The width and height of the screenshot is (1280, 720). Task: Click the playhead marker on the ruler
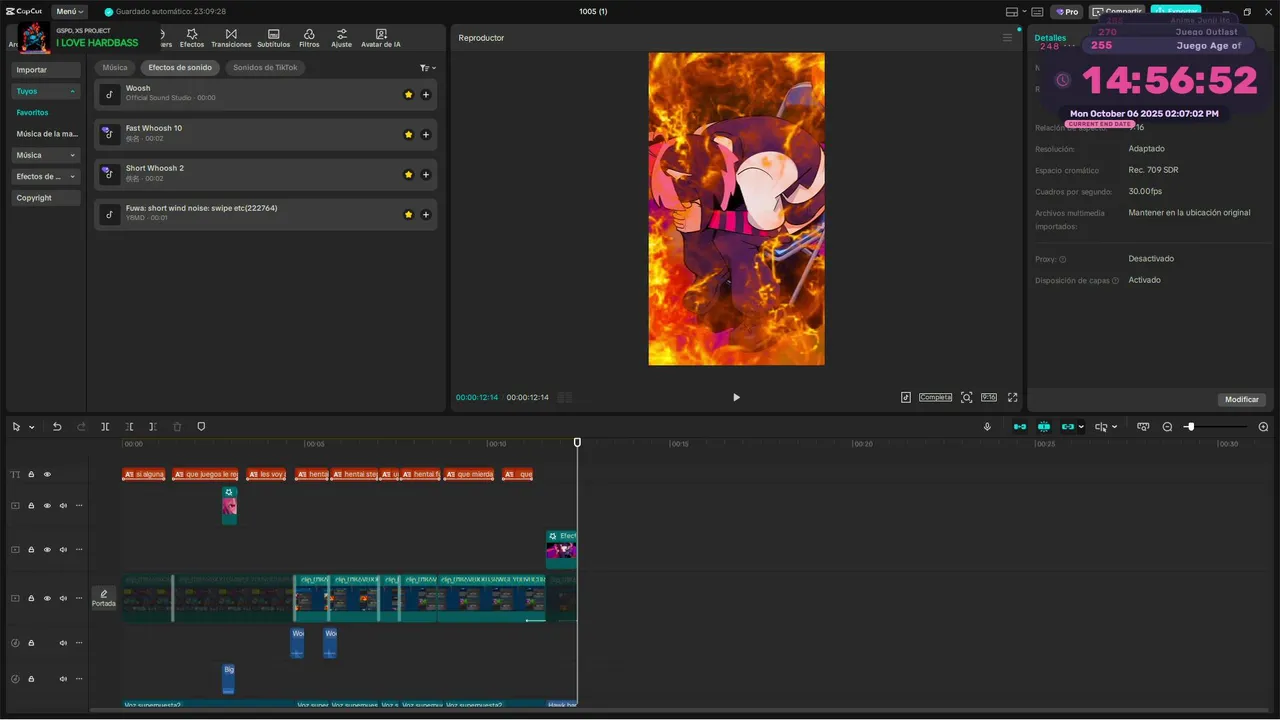click(x=577, y=442)
